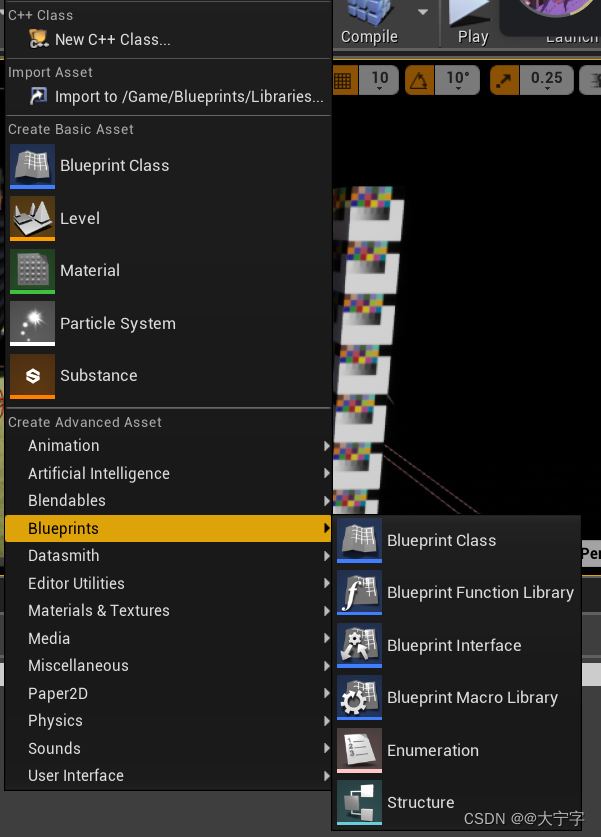Expand the Datasmith submenu
The width and height of the screenshot is (601, 837).
pos(168,556)
